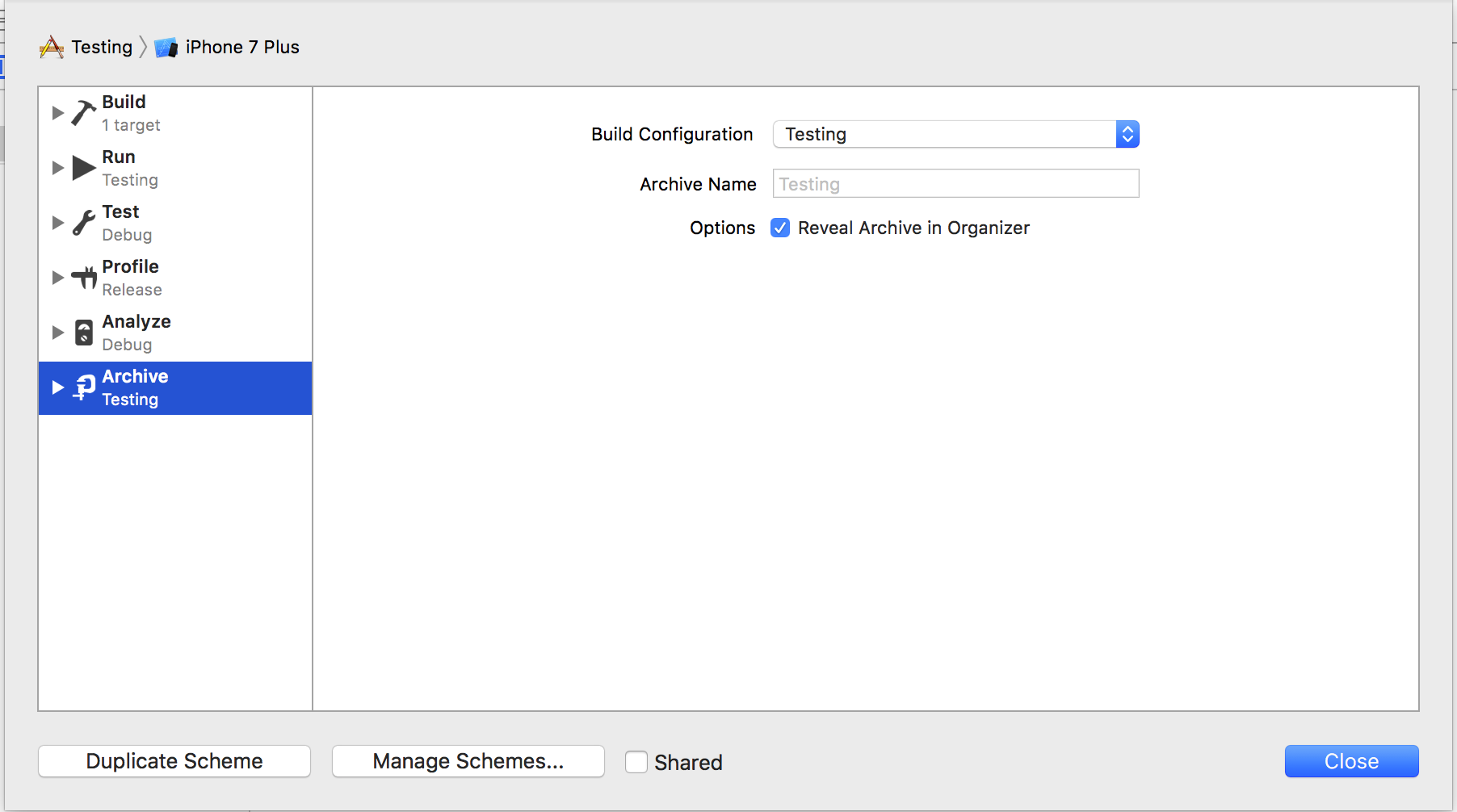
Task: Click the Archive icon in sidebar
Action: click(84, 387)
